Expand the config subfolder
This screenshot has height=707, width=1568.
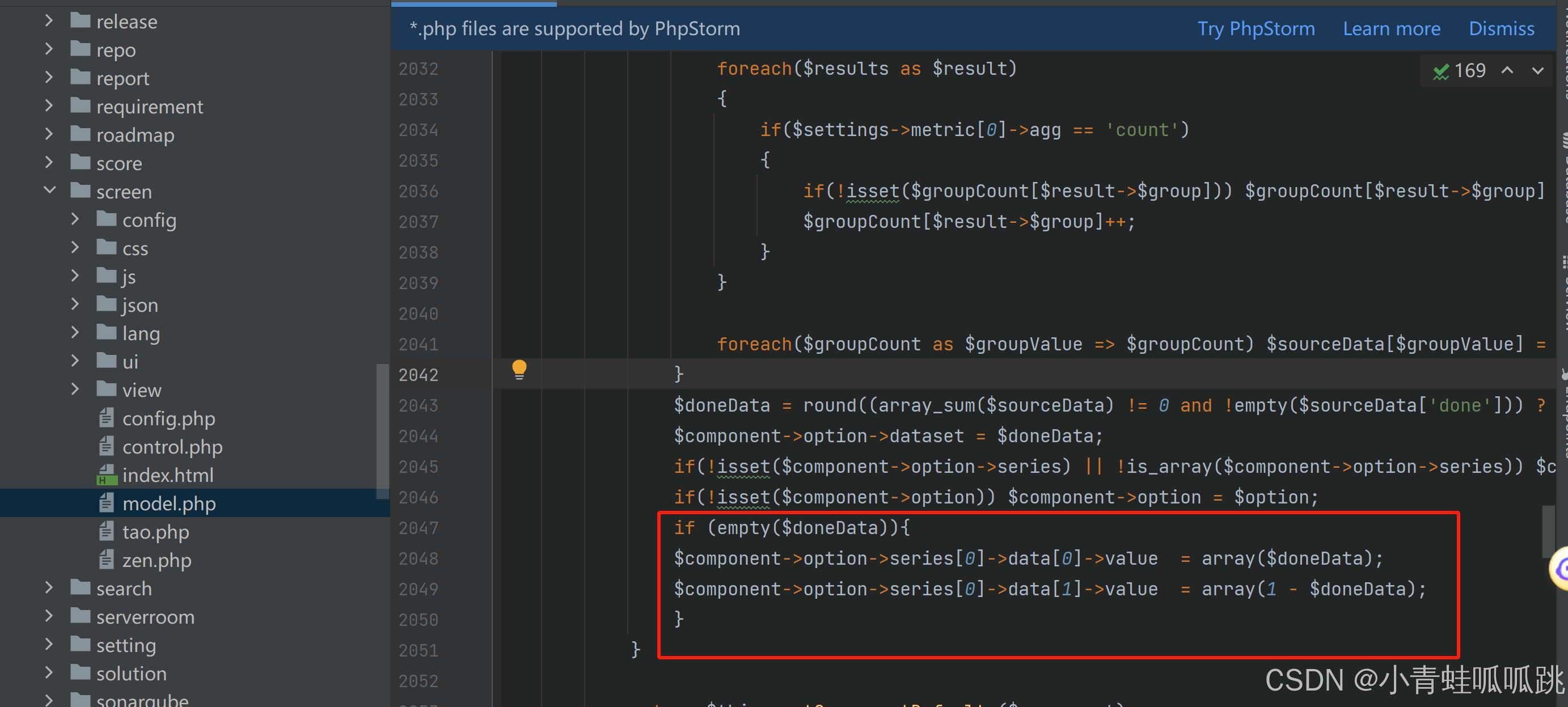(x=75, y=219)
